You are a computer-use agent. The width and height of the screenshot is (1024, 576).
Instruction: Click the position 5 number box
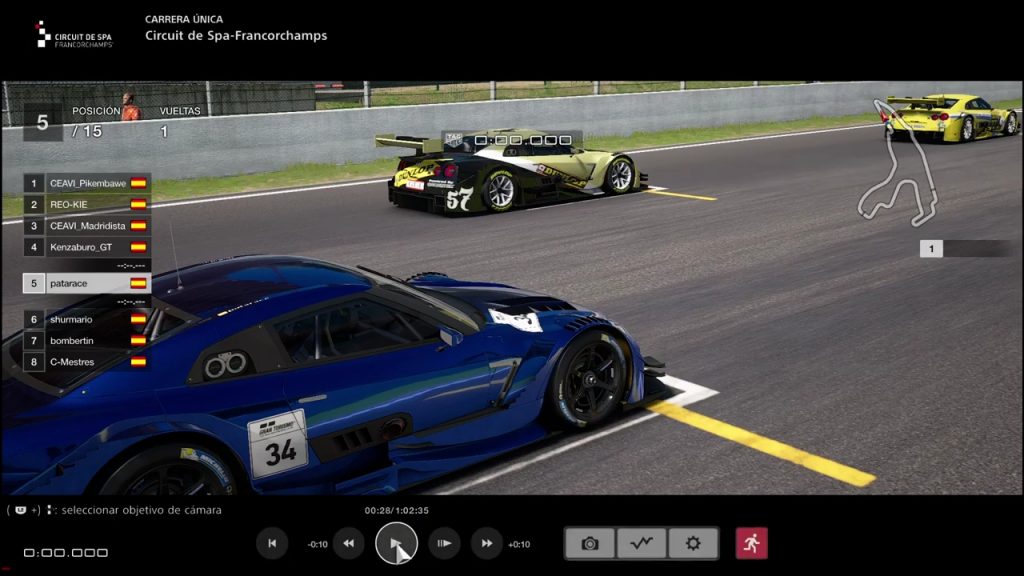pyautogui.click(x=42, y=122)
